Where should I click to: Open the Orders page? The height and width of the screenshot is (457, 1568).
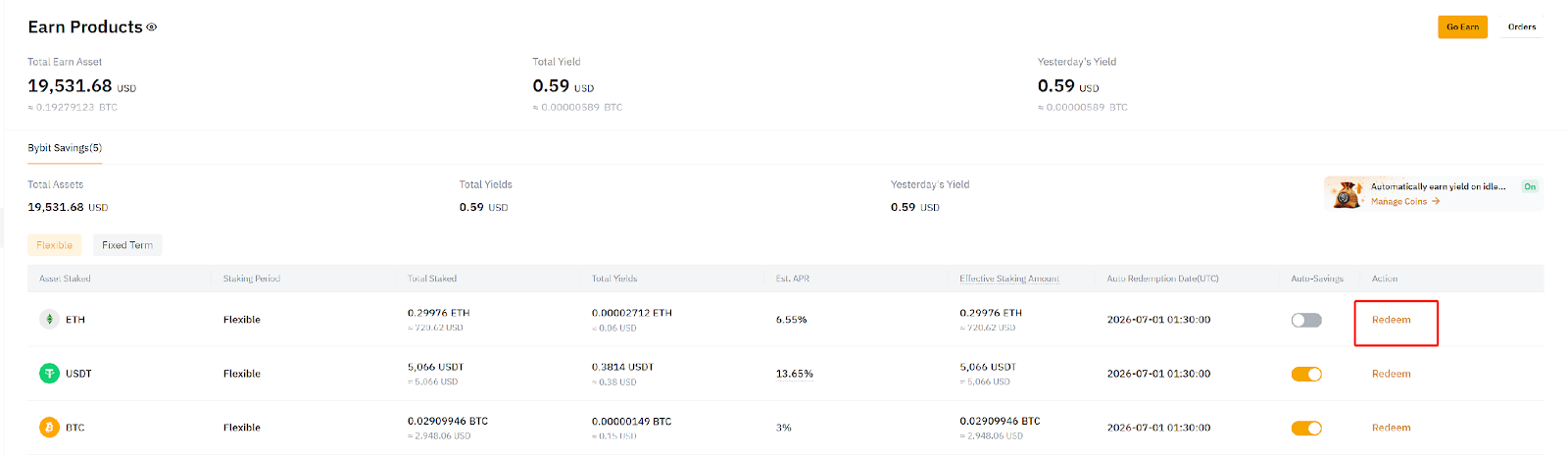[x=1522, y=27]
